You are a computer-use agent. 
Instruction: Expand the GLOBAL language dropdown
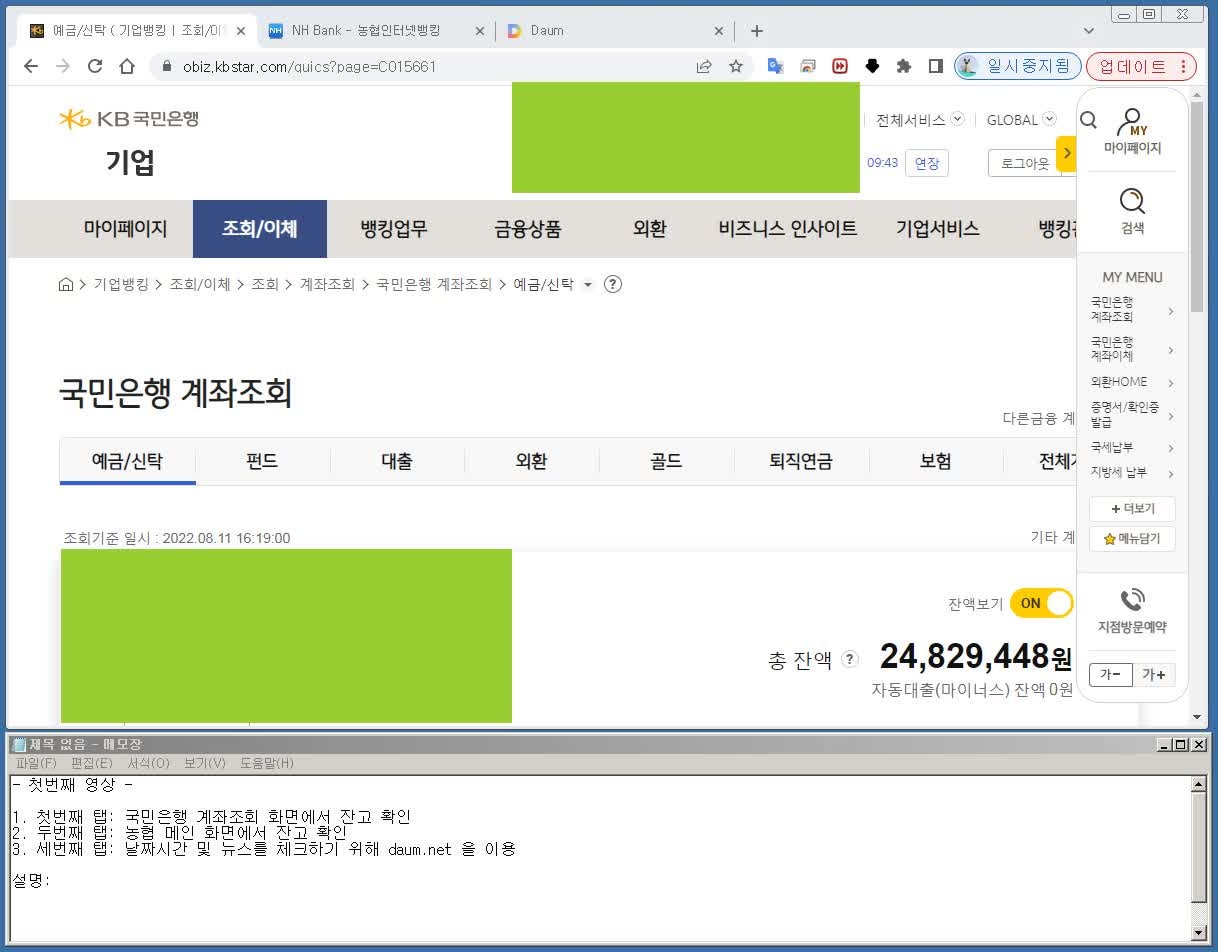pyautogui.click(x=1021, y=120)
